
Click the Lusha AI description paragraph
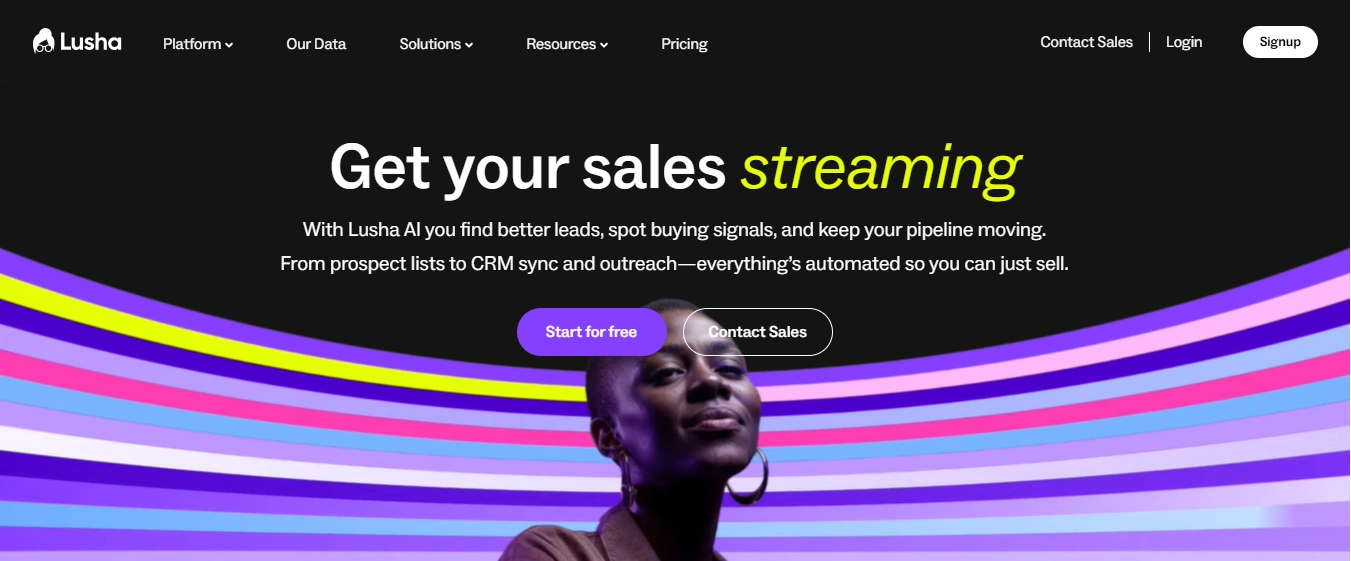click(675, 247)
